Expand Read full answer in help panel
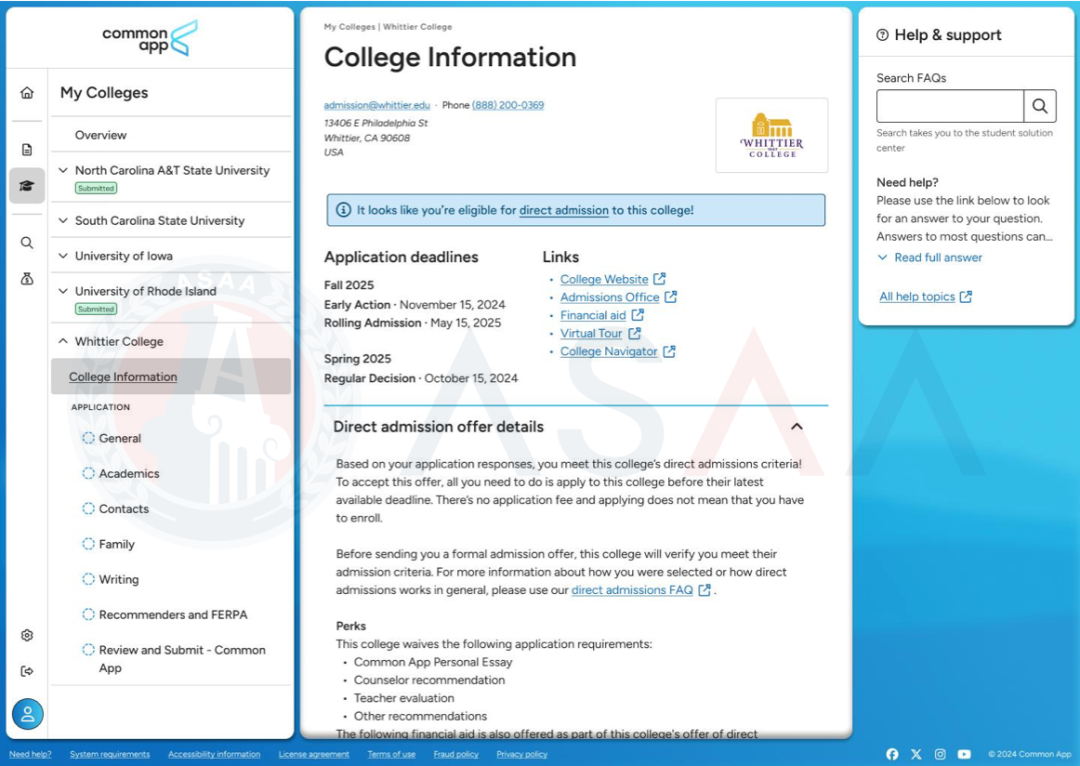The image size is (1080, 766). coord(930,258)
